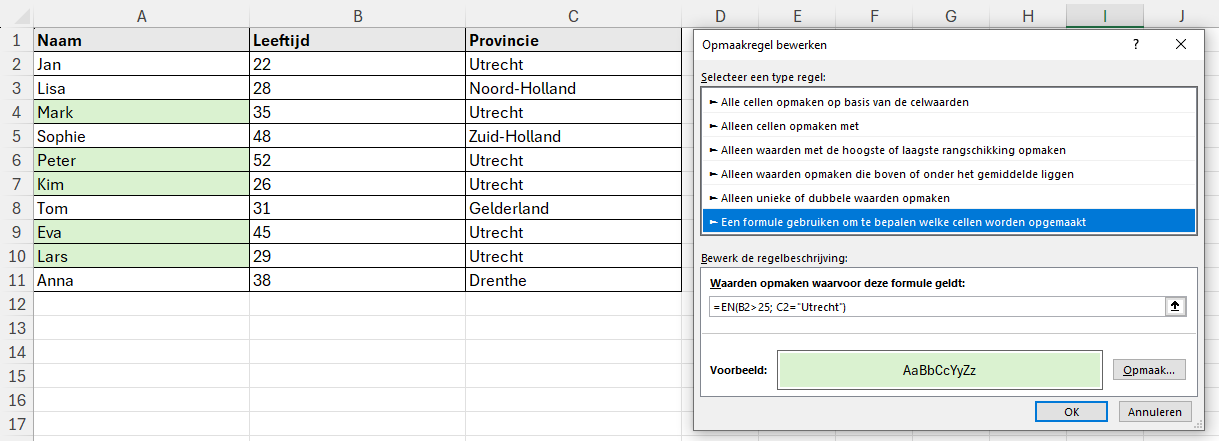Click the green format preview swatch

[939, 370]
